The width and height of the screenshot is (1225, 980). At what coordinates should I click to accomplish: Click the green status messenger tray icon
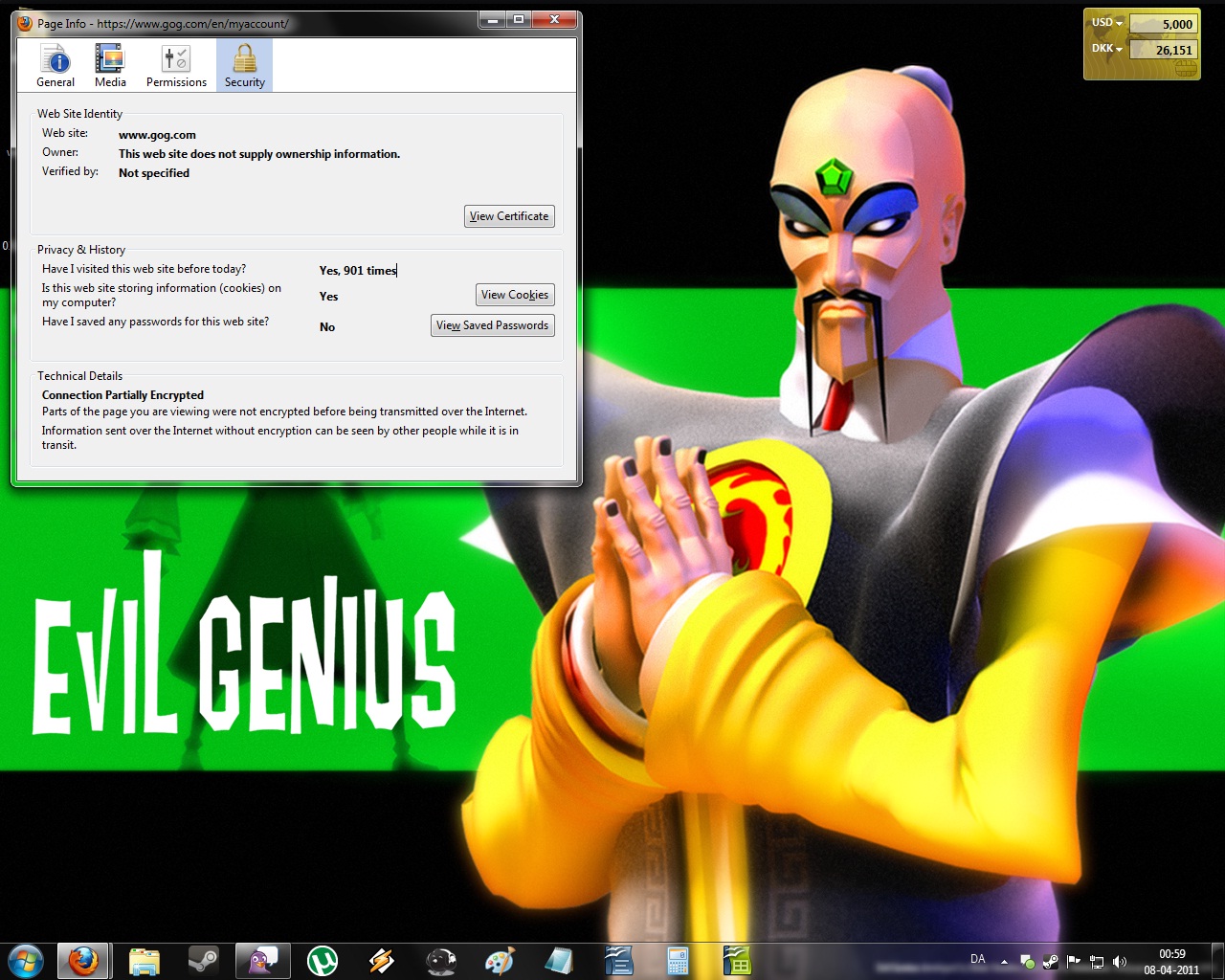coord(1027,962)
